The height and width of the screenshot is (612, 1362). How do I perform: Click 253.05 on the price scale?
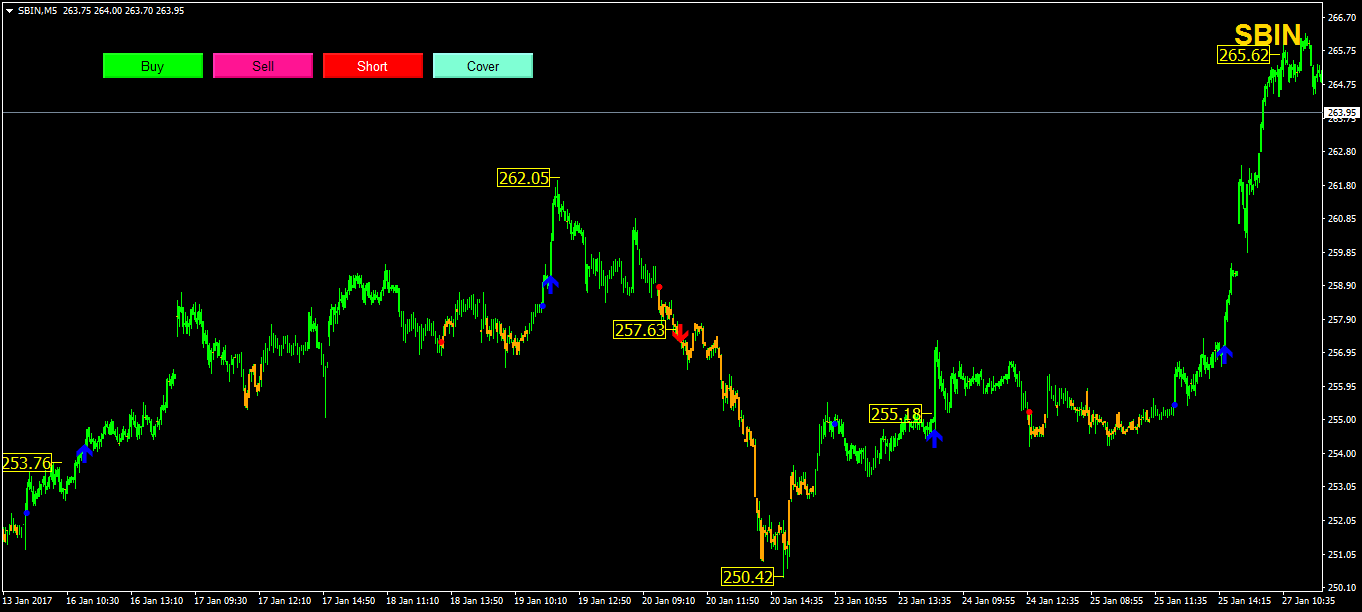[1341, 487]
